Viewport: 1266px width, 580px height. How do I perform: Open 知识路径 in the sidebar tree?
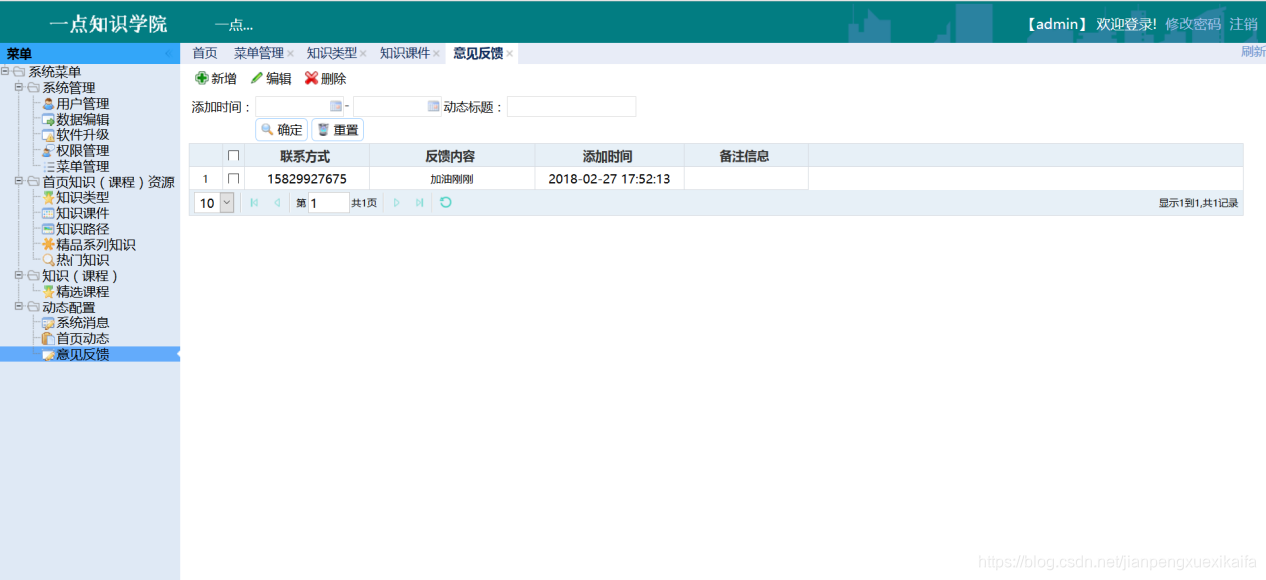click(82, 229)
